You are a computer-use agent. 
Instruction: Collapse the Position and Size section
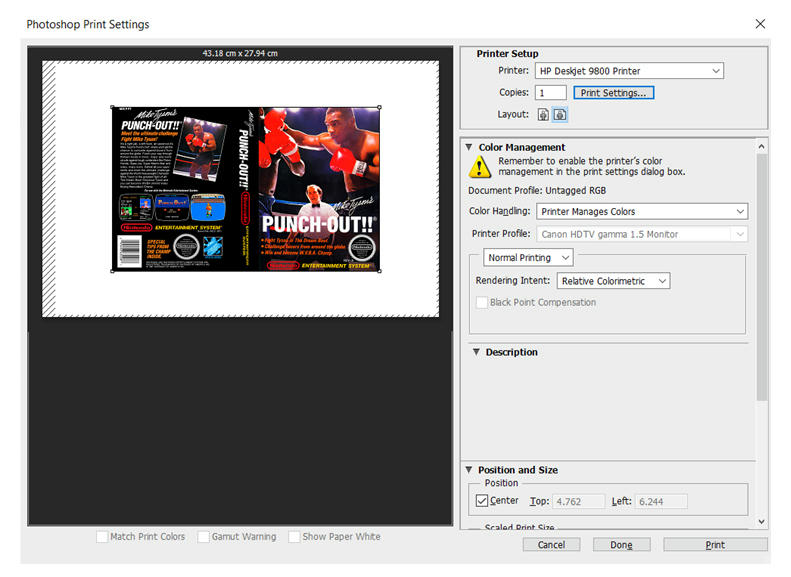(468, 470)
